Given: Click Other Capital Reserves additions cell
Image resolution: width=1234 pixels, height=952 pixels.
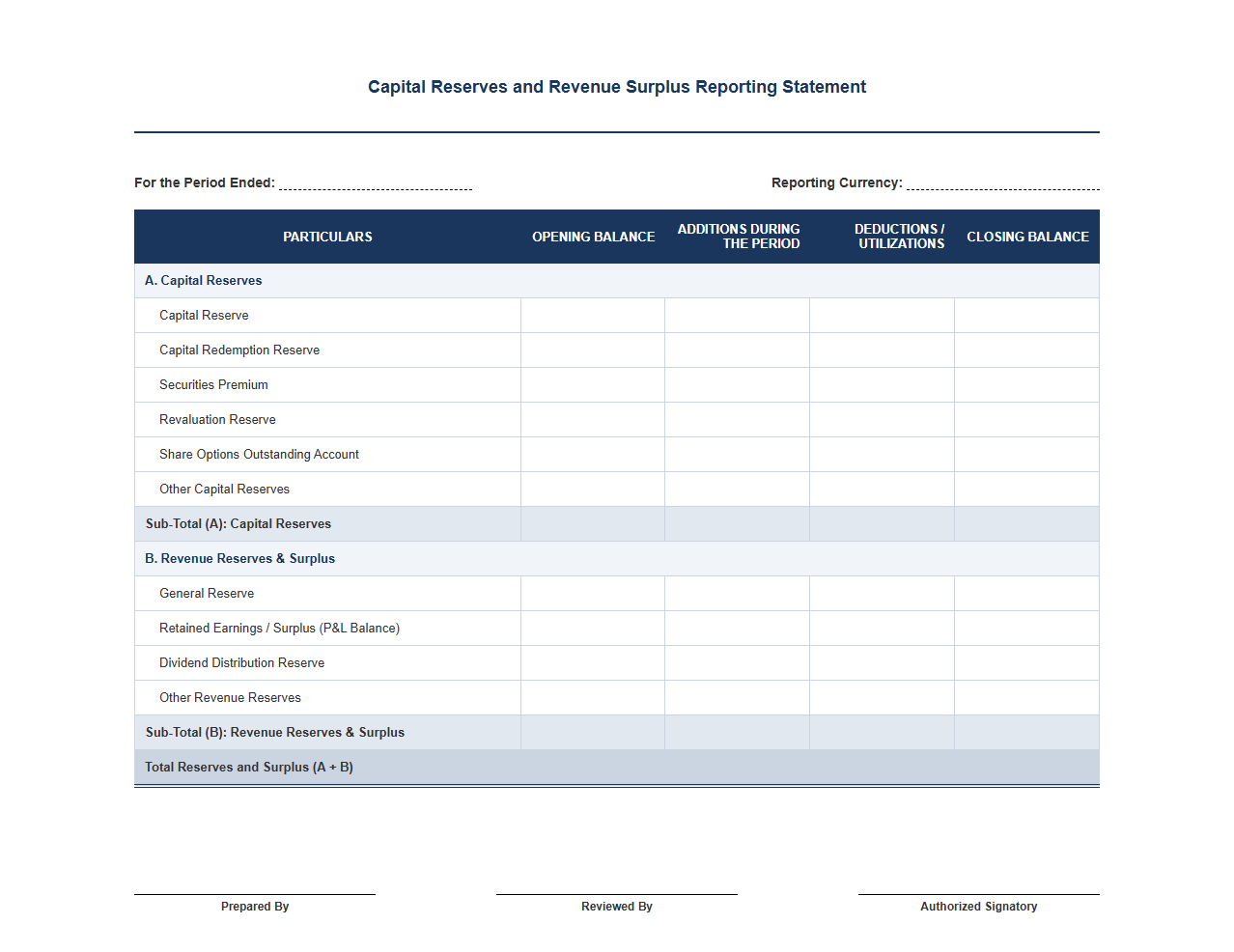Looking at the screenshot, I should (738, 490).
